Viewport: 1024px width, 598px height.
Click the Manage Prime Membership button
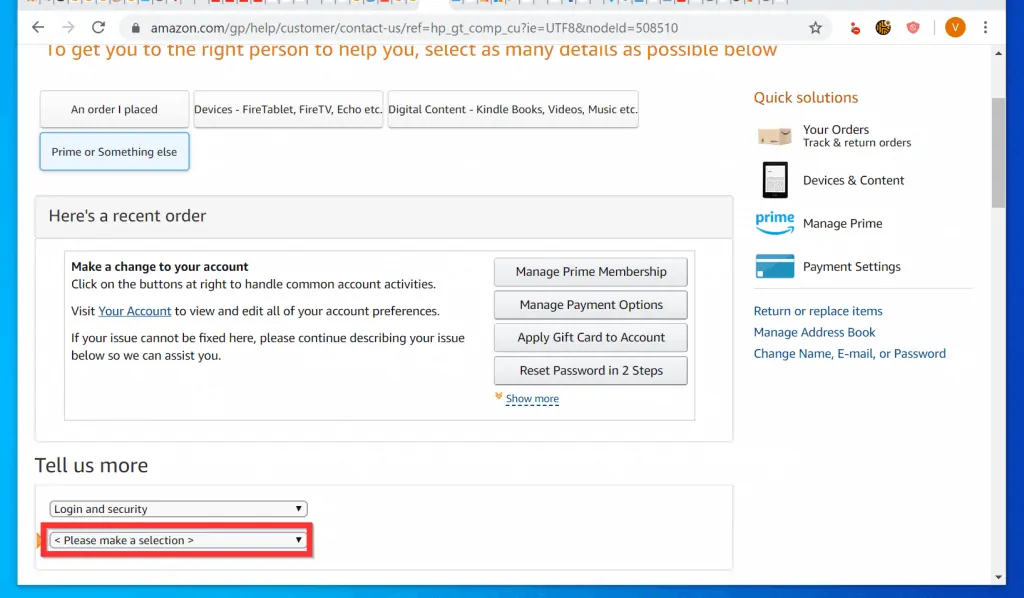(x=590, y=271)
